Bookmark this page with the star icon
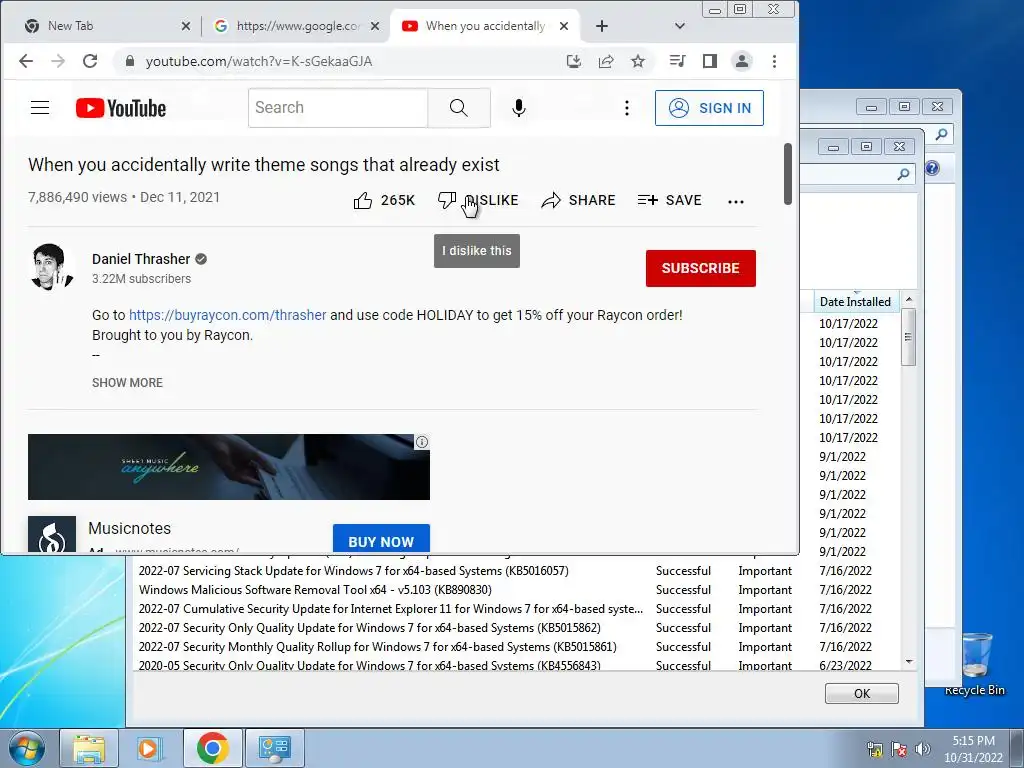 pyautogui.click(x=638, y=61)
